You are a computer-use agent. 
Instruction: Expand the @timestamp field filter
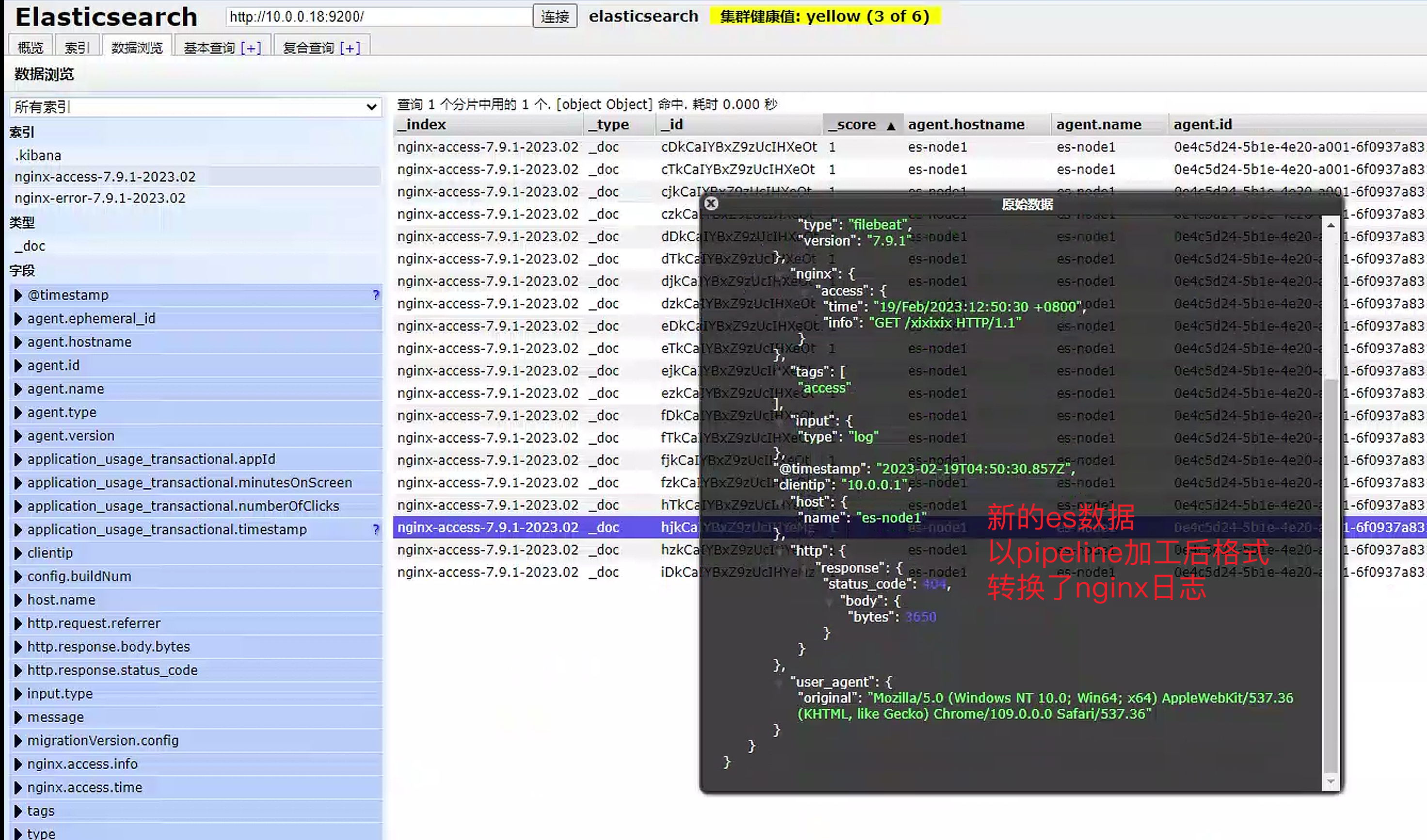coord(18,296)
